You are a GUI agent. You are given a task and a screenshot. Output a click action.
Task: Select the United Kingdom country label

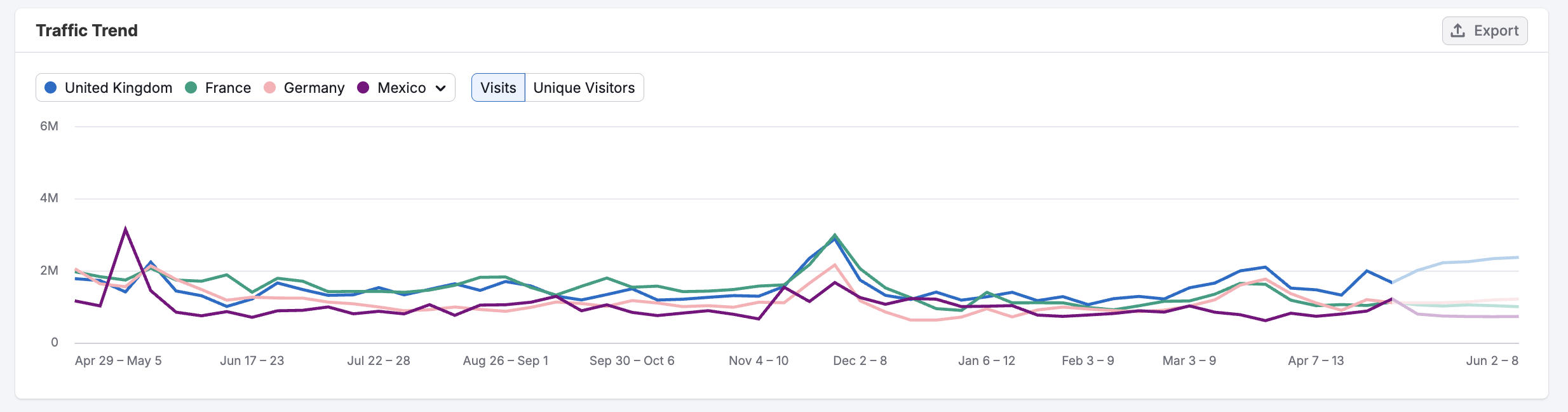(118, 88)
